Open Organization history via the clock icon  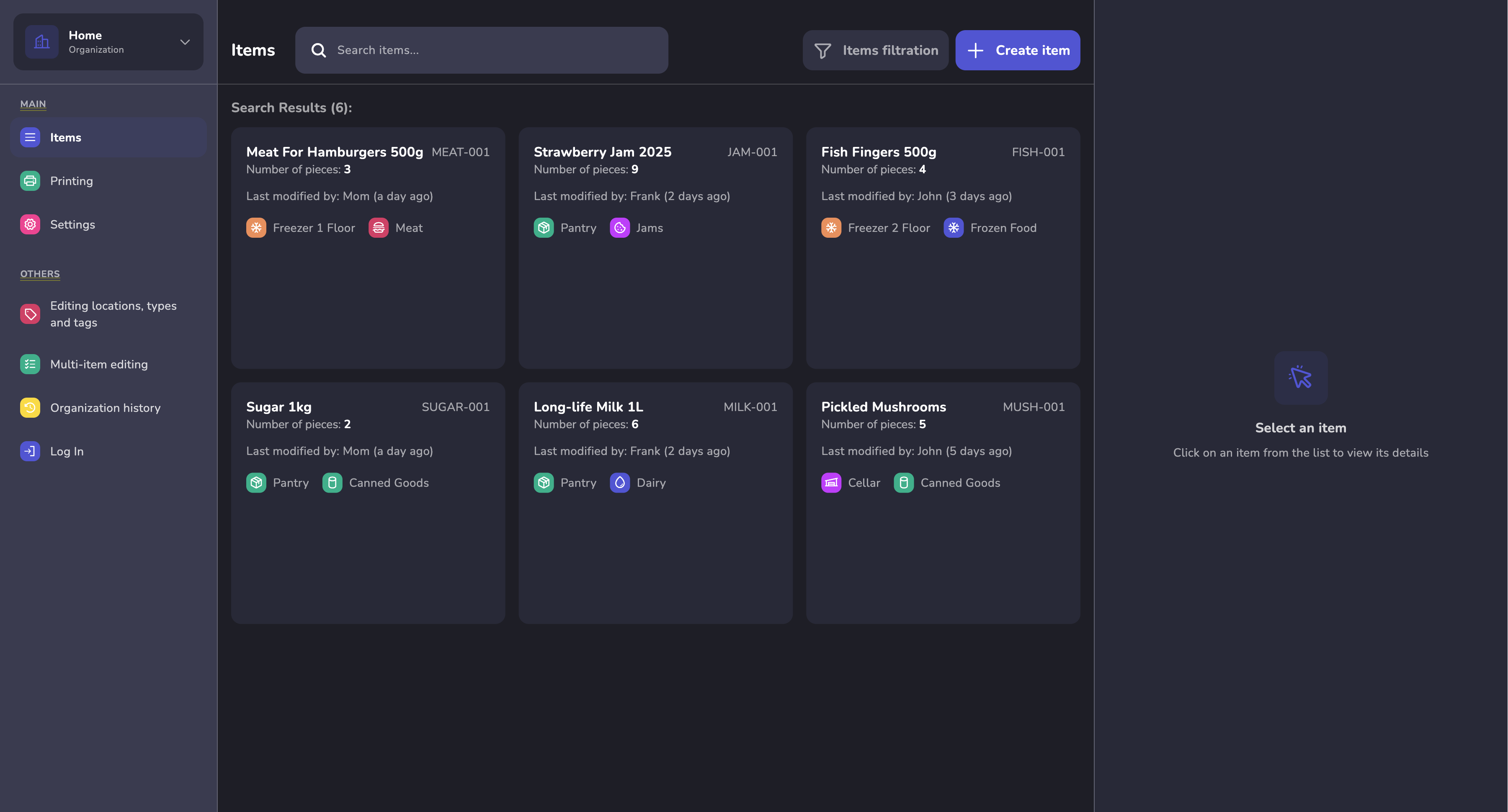pyautogui.click(x=30, y=407)
